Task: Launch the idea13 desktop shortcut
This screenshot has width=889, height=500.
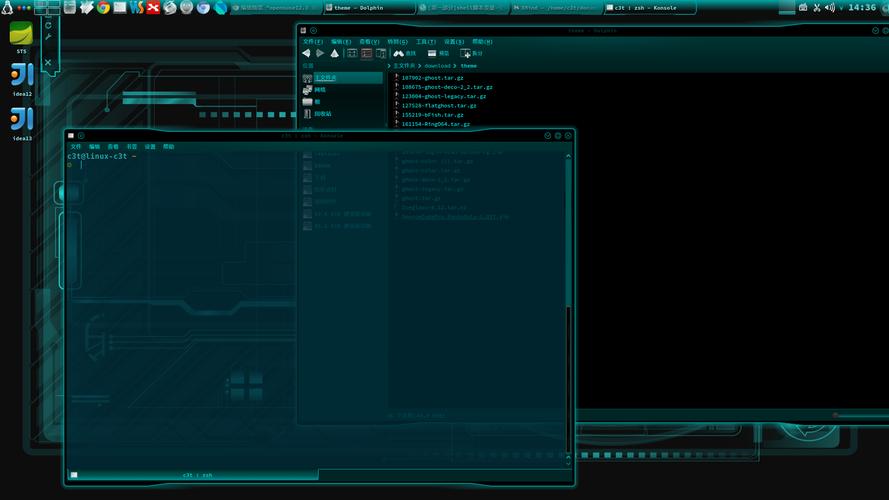Action: pyautogui.click(x=21, y=121)
